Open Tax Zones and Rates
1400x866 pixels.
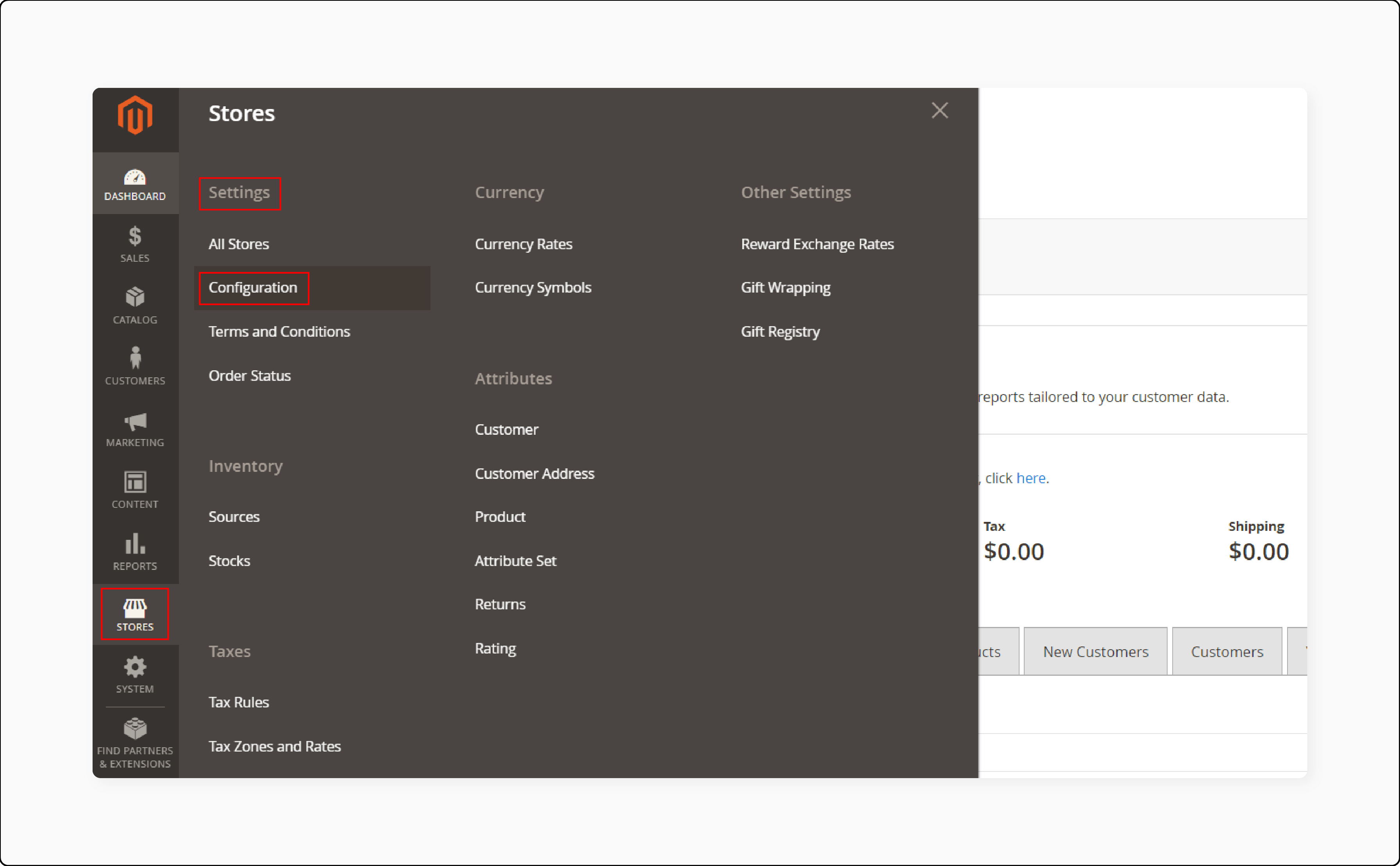click(275, 746)
